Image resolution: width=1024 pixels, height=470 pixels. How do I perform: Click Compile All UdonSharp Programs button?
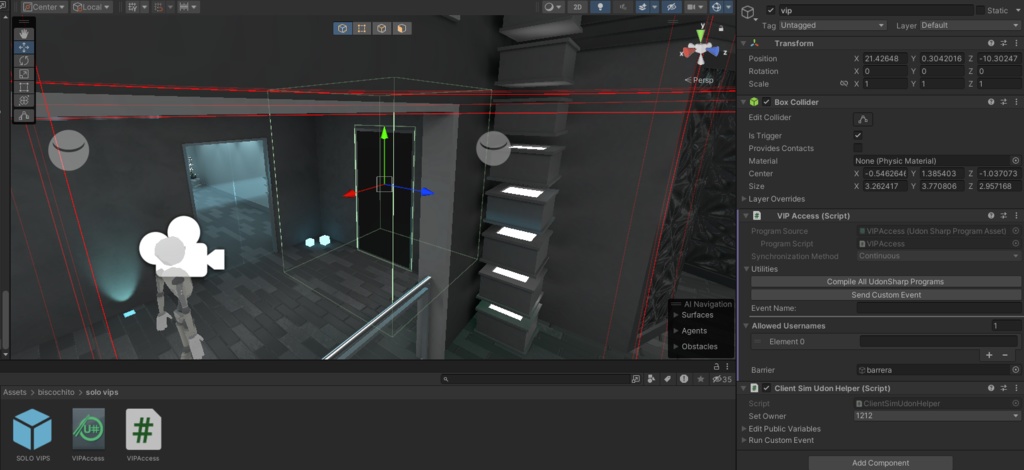coord(885,281)
